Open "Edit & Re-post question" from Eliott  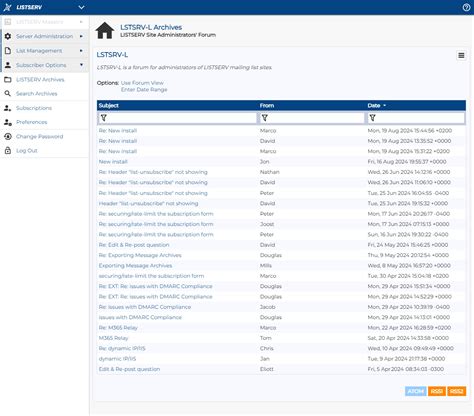click(x=129, y=369)
